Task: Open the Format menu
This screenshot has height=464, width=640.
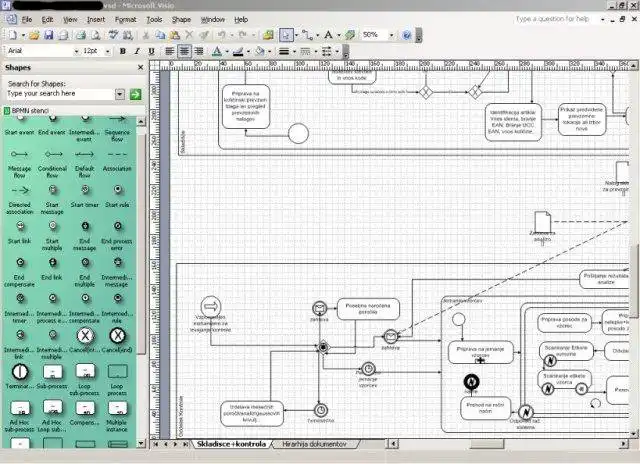Action: (x=125, y=20)
